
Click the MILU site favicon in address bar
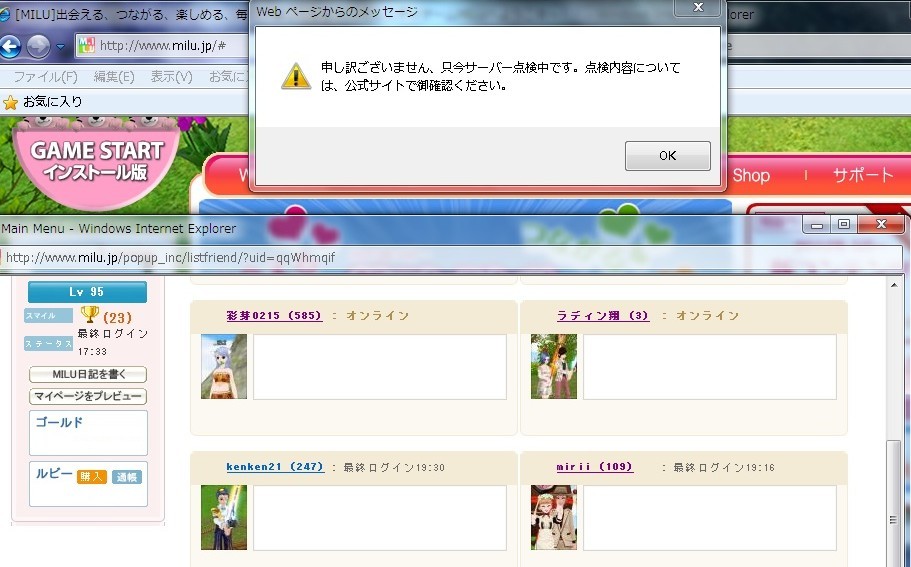pyautogui.click(x=87, y=46)
